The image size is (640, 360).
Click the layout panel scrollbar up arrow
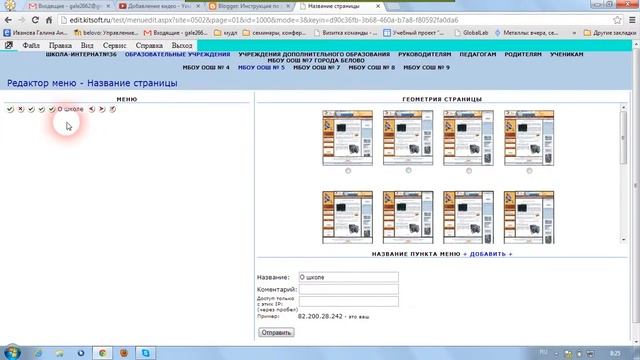623,107
